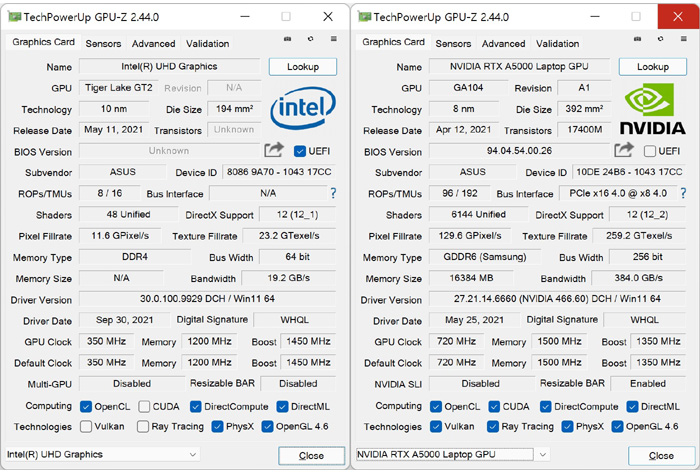Click GPU-Z app icon in Intel window title bar
The width and height of the screenshot is (700, 475).
click(15, 17)
